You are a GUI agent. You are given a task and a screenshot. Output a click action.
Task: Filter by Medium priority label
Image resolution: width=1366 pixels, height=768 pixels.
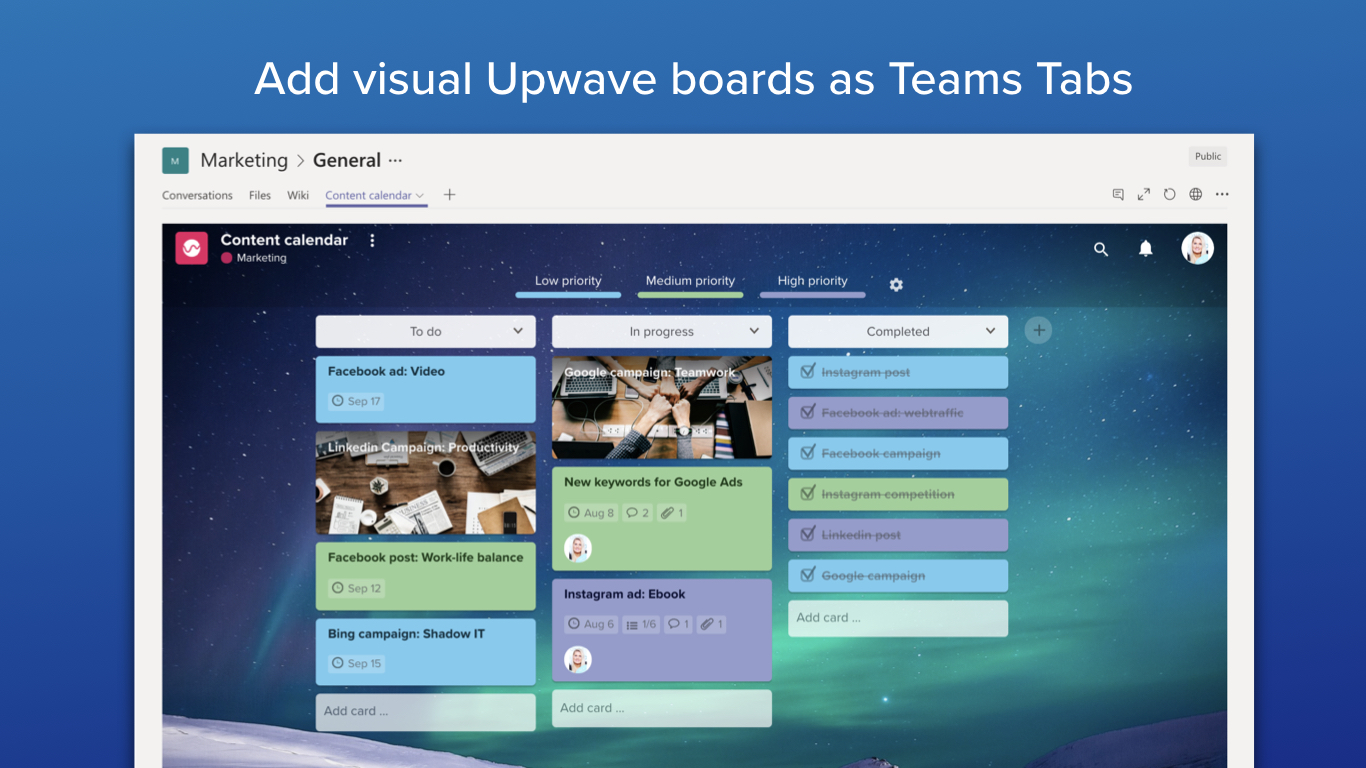pos(690,284)
